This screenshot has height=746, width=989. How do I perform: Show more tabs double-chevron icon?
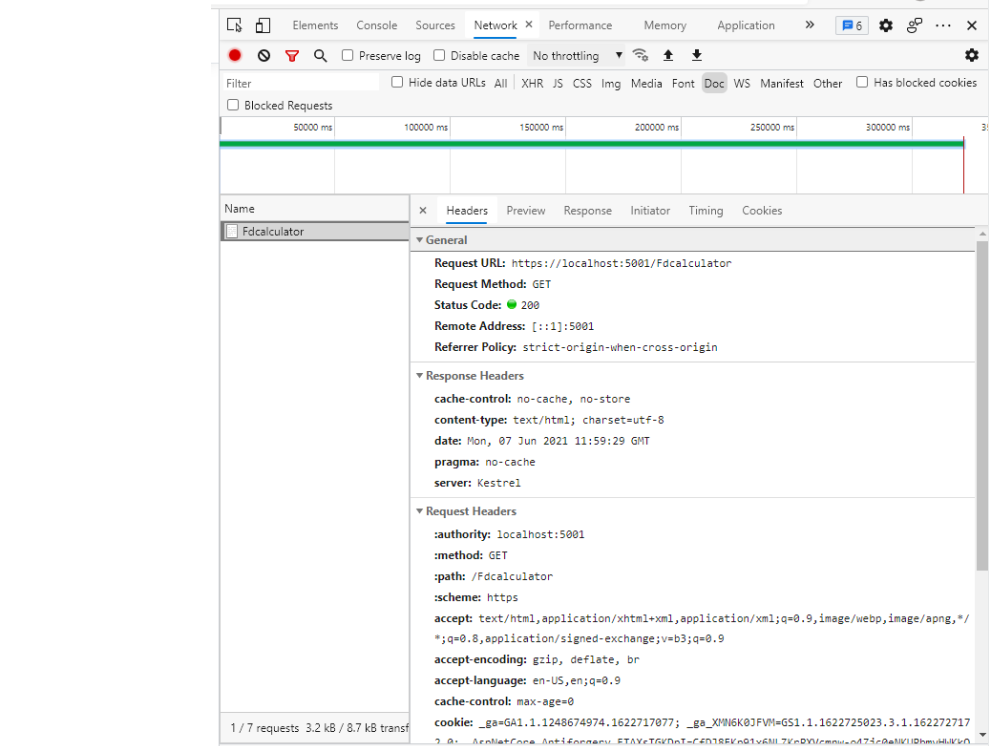[x=809, y=25]
